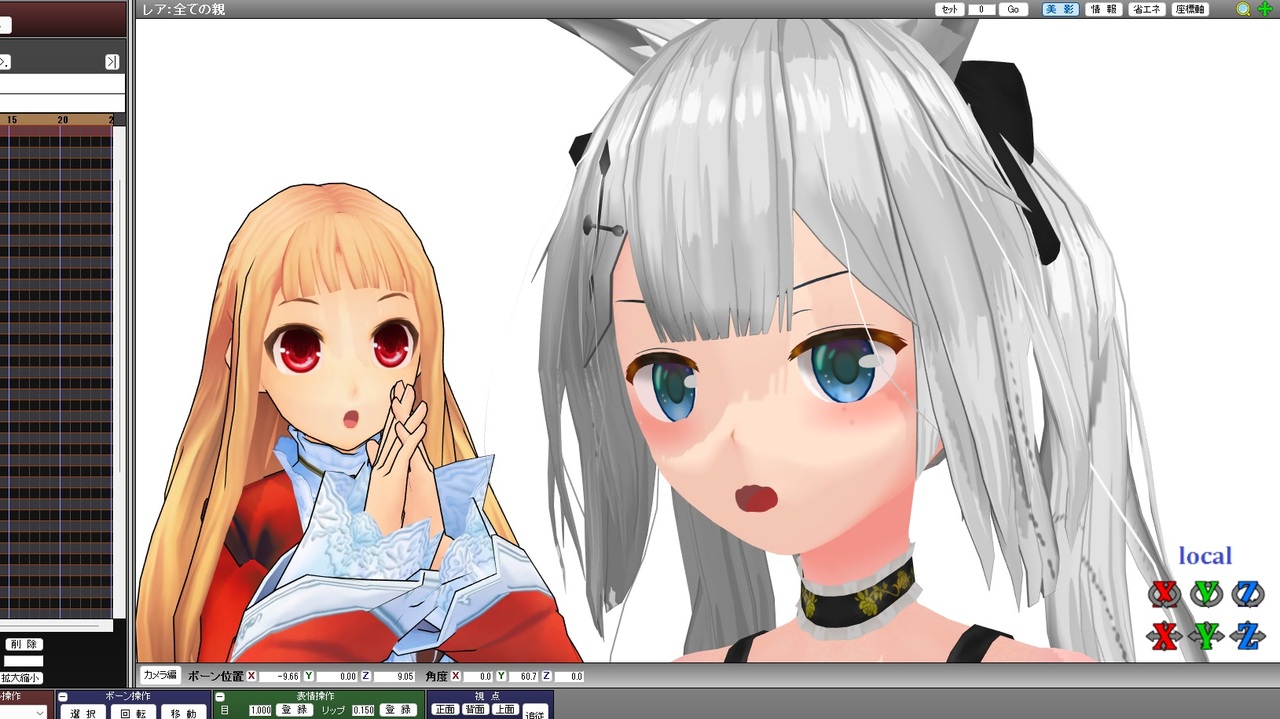
Task: Click the skip-to-last-frame arrow icon
Action: (110, 63)
